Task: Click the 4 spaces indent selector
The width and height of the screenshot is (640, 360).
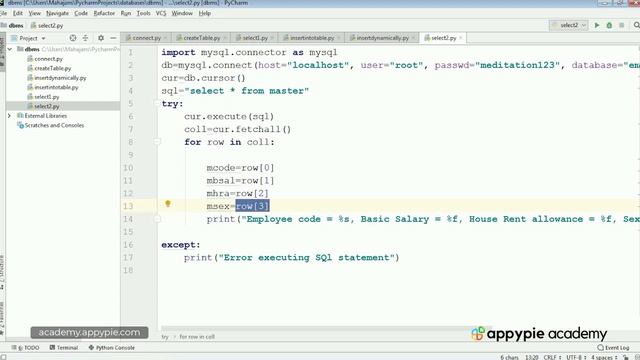Action: 604,357
